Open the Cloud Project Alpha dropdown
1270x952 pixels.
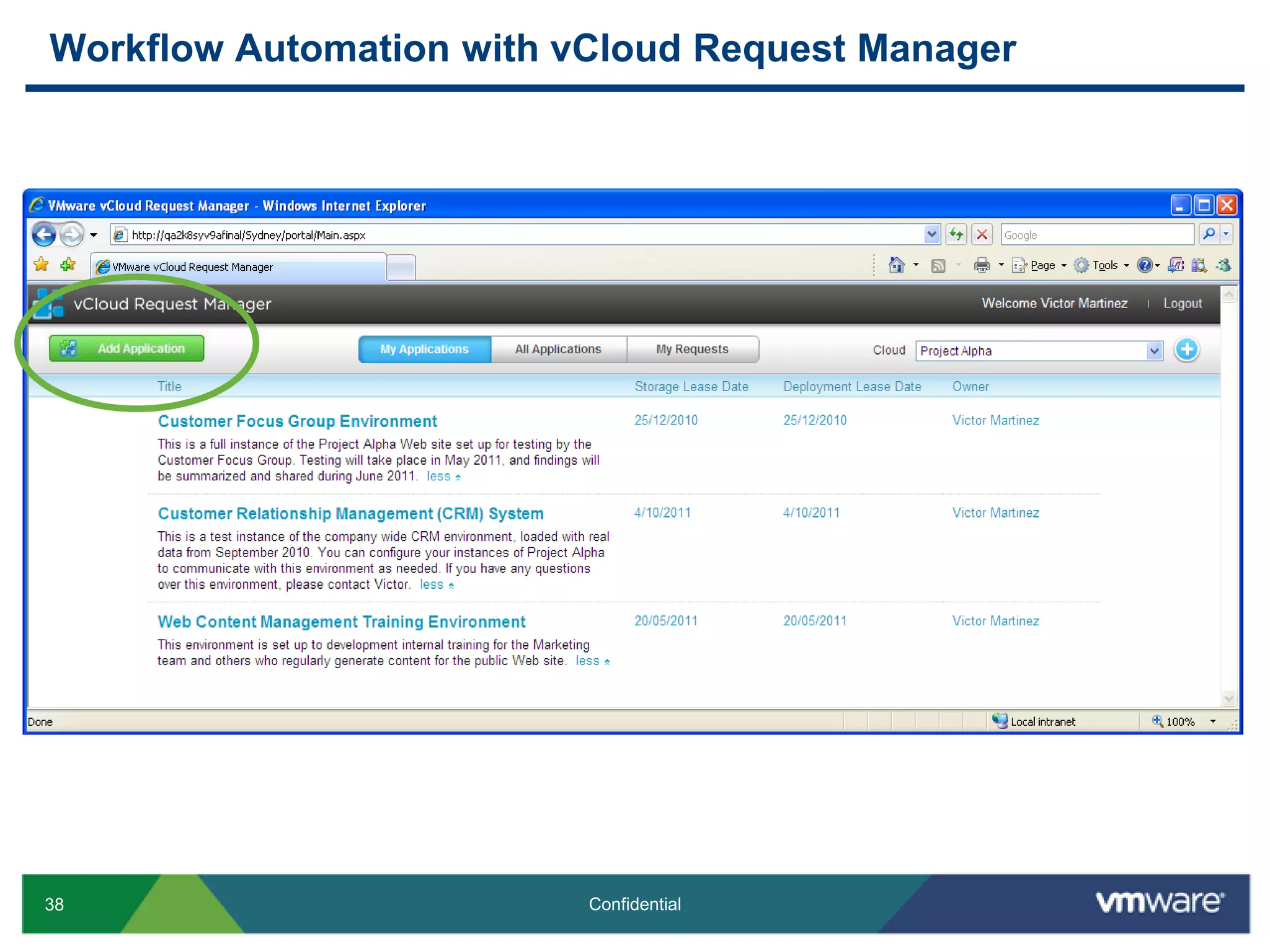point(1039,351)
